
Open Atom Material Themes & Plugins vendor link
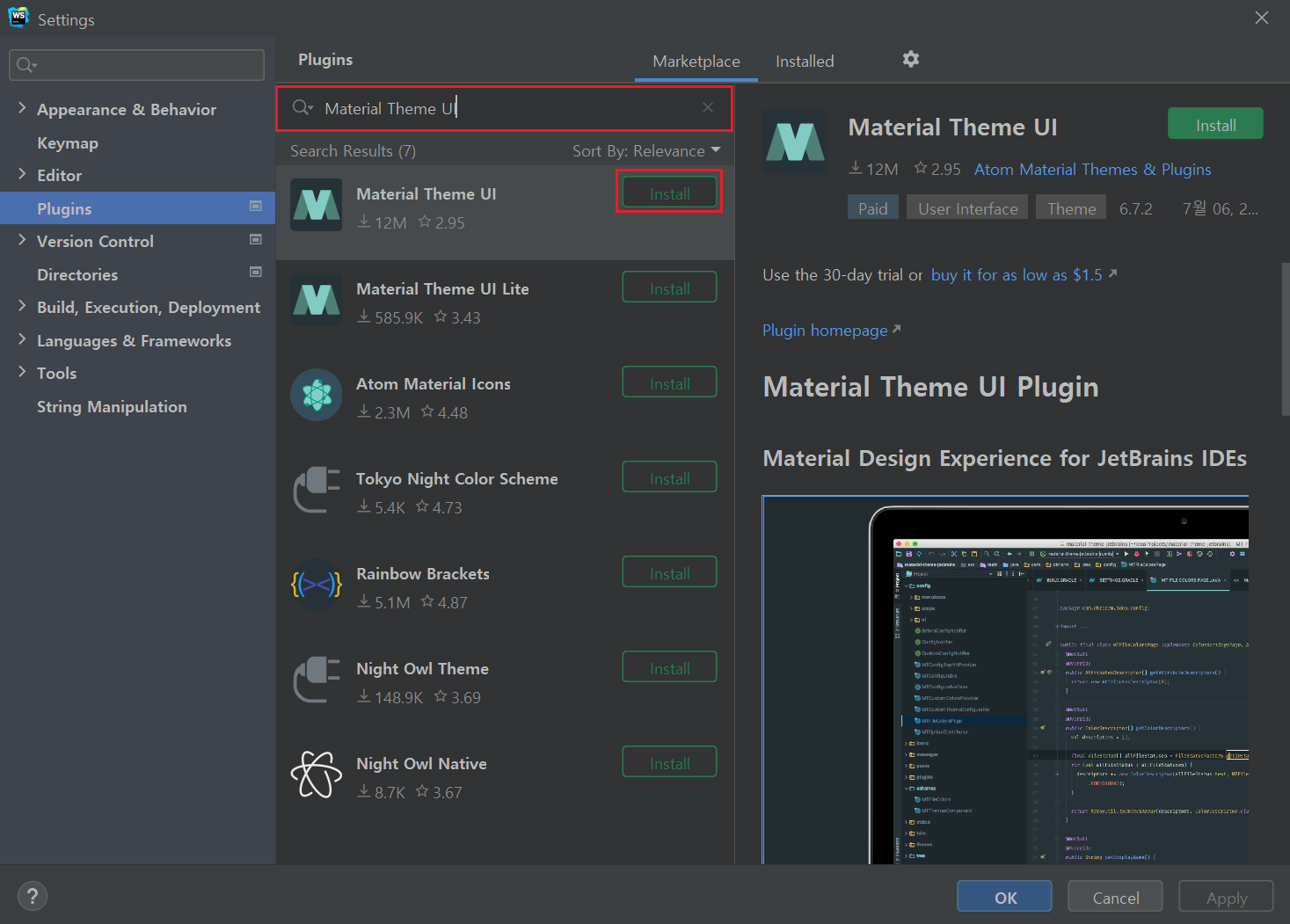click(x=1092, y=169)
